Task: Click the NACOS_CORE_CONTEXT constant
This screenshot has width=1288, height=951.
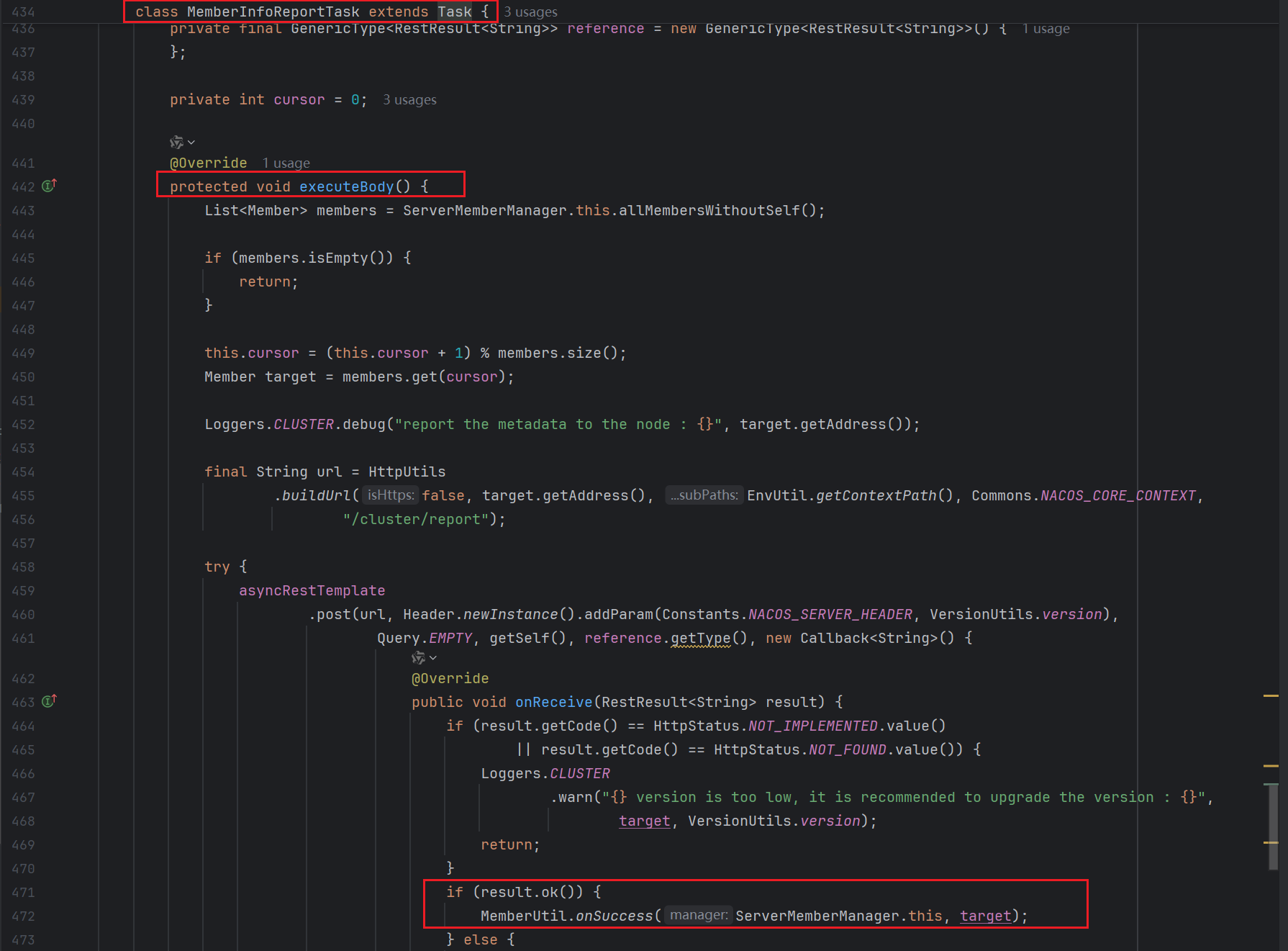Action: (1117, 495)
